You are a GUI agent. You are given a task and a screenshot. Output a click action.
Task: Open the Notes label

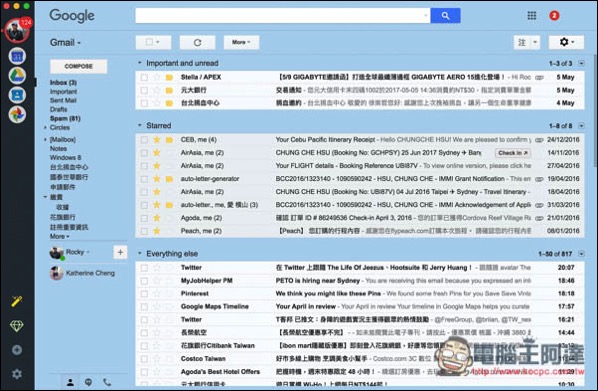[x=58, y=148]
